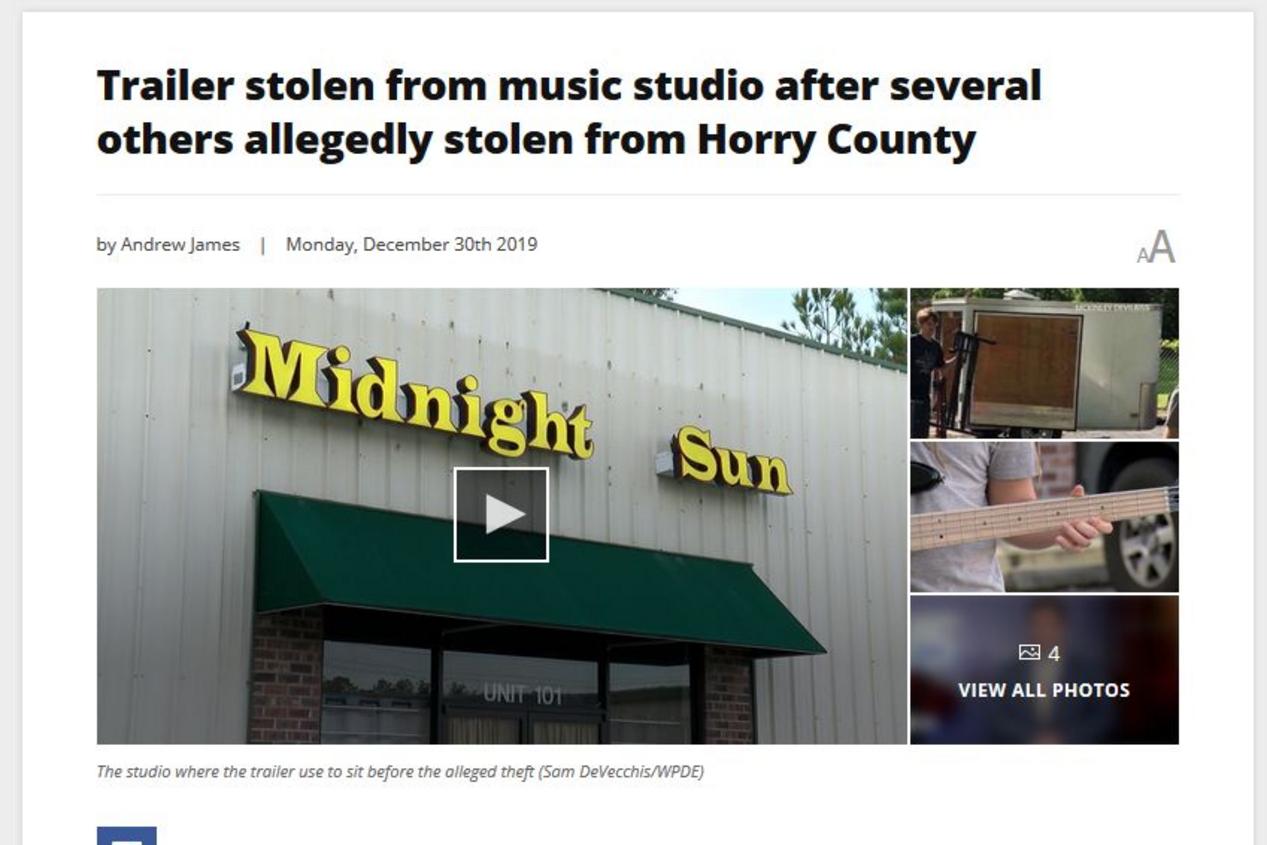Image resolution: width=1267 pixels, height=845 pixels.
Task: Click the photo count number 4
Action: [x=1053, y=654]
